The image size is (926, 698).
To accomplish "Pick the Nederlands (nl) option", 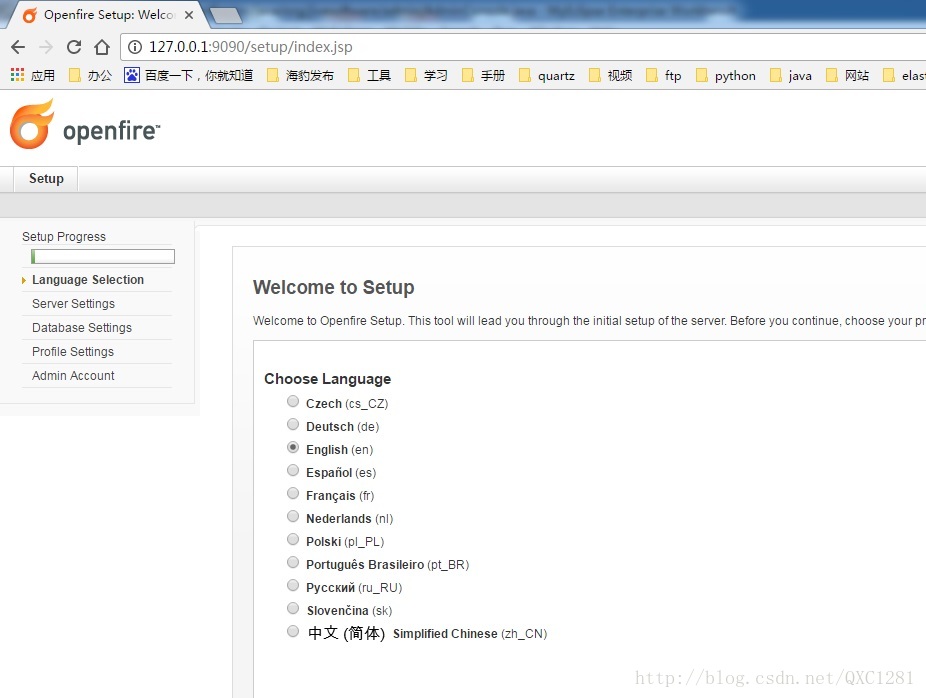I will coord(293,517).
